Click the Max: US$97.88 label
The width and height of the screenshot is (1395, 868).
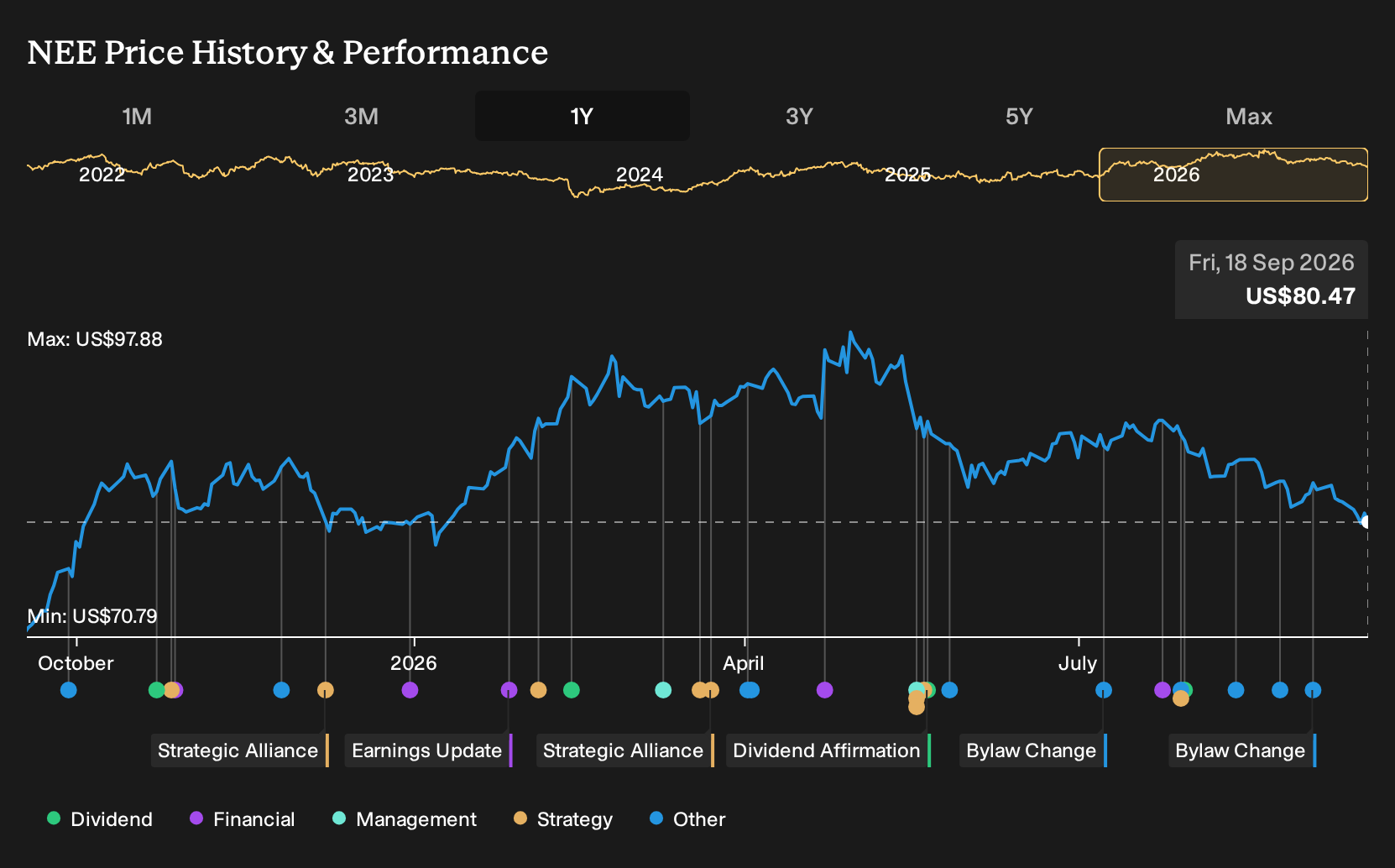[95, 339]
